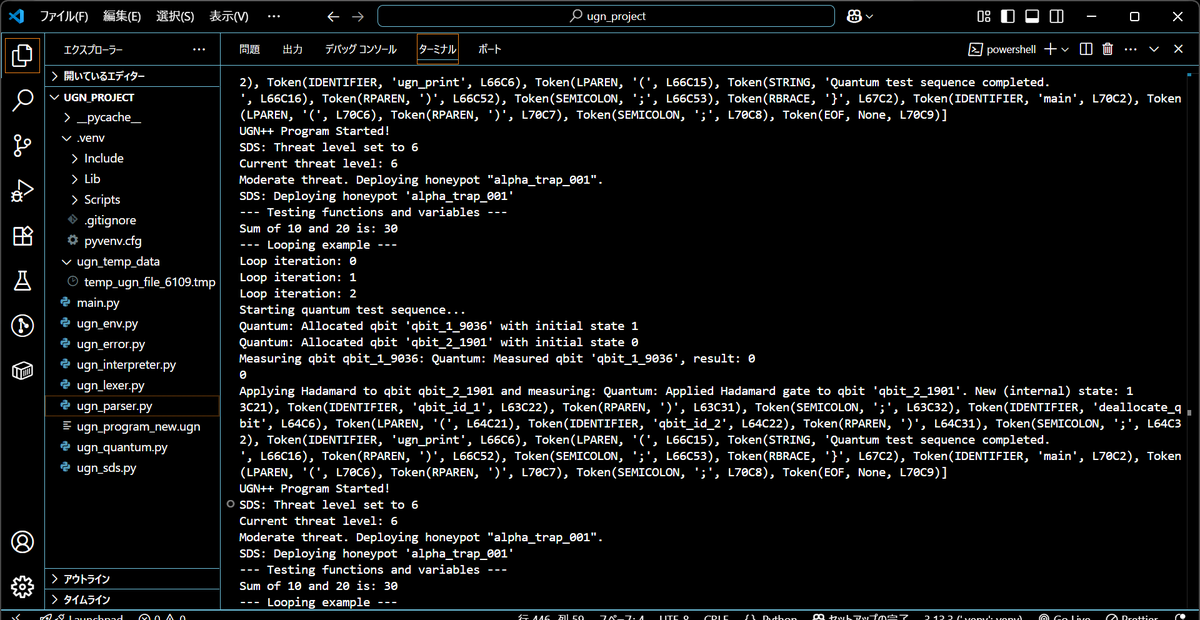This screenshot has height=620, width=1200.
Task: Open the 編集(E) menu
Action: point(122,16)
